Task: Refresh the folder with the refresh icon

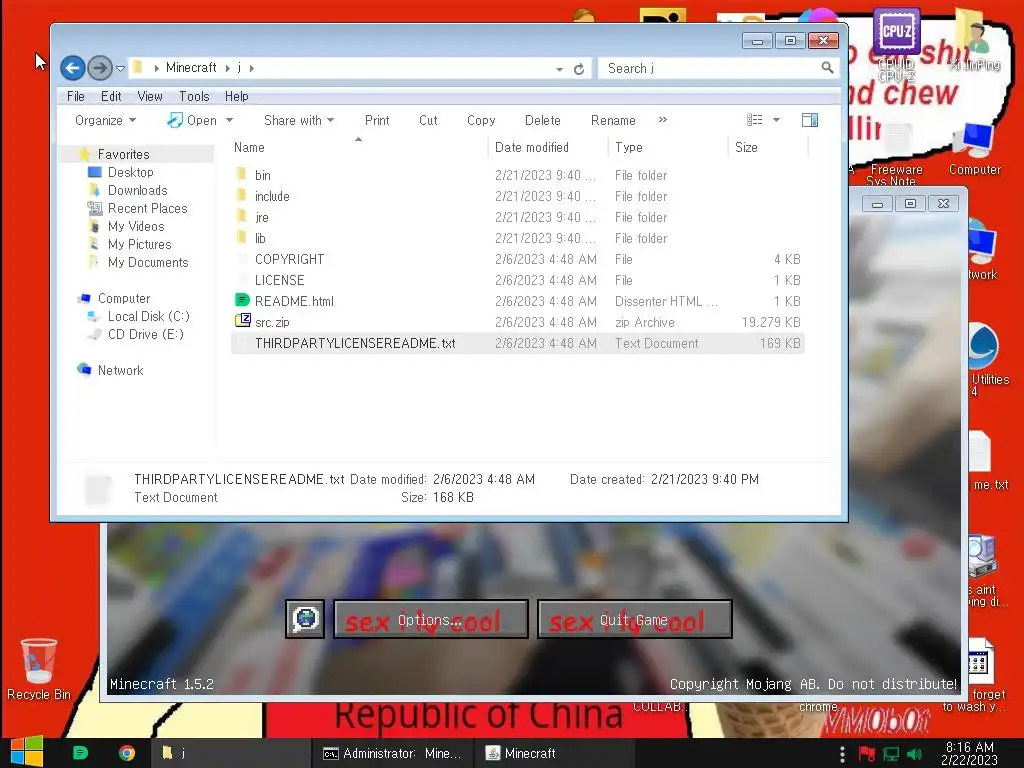Action: click(x=579, y=69)
